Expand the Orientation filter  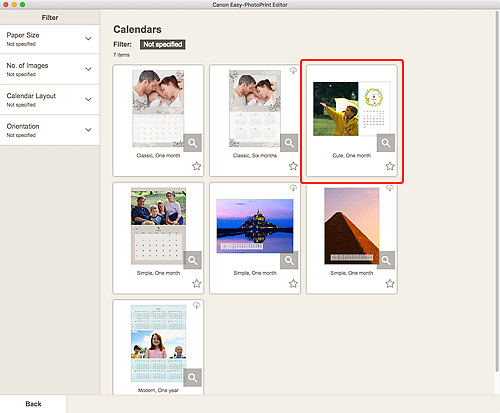point(50,130)
